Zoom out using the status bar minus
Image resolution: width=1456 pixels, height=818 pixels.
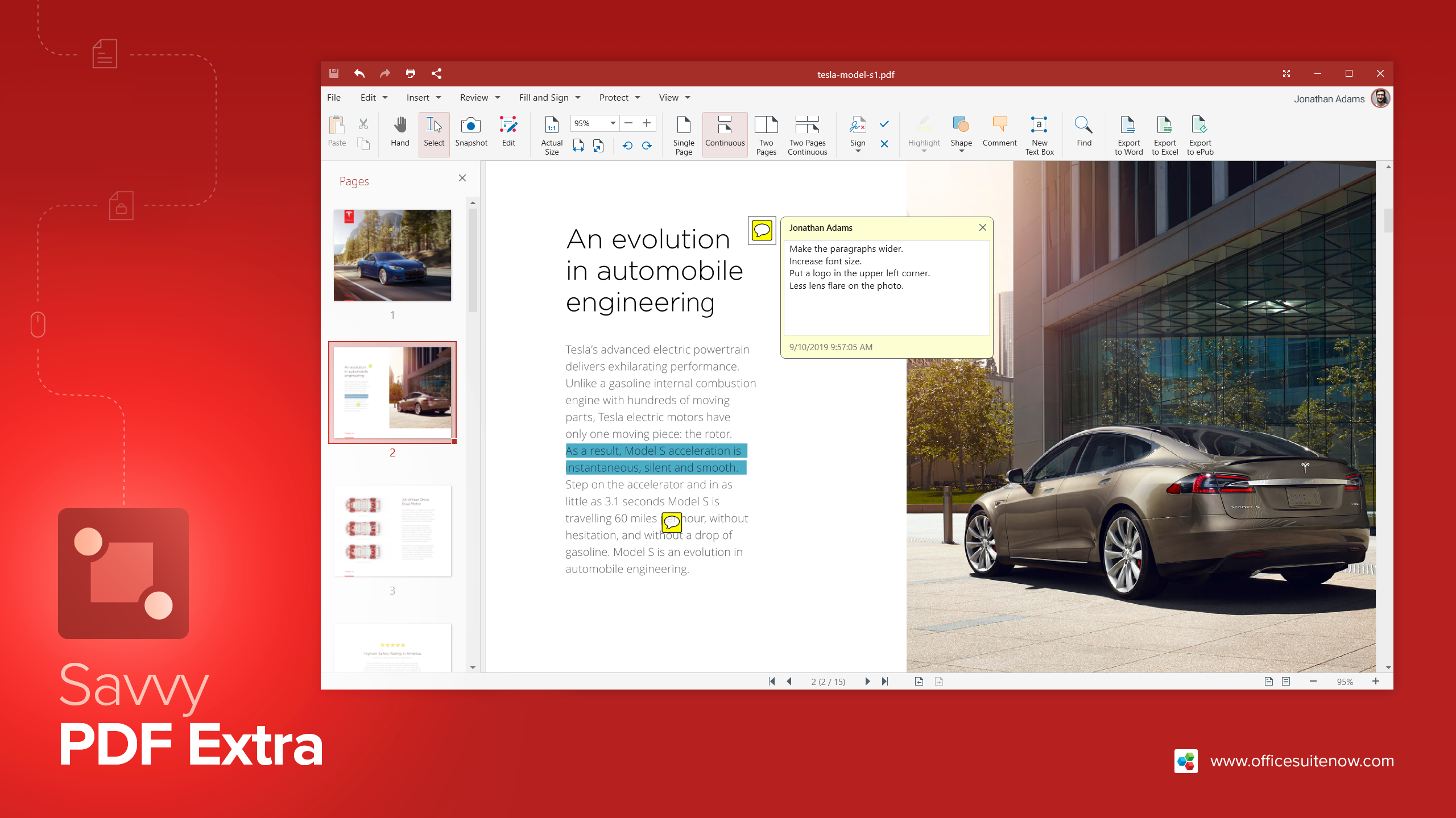[1313, 681]
